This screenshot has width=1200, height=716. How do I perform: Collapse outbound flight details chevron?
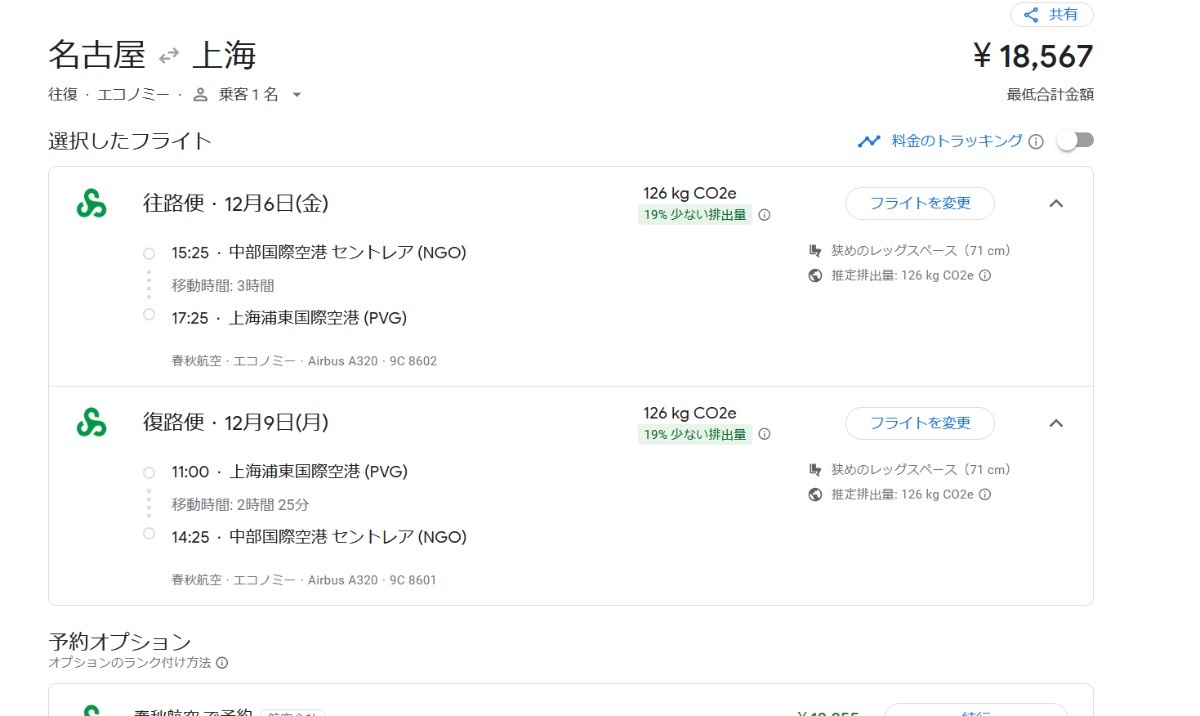1056,204
